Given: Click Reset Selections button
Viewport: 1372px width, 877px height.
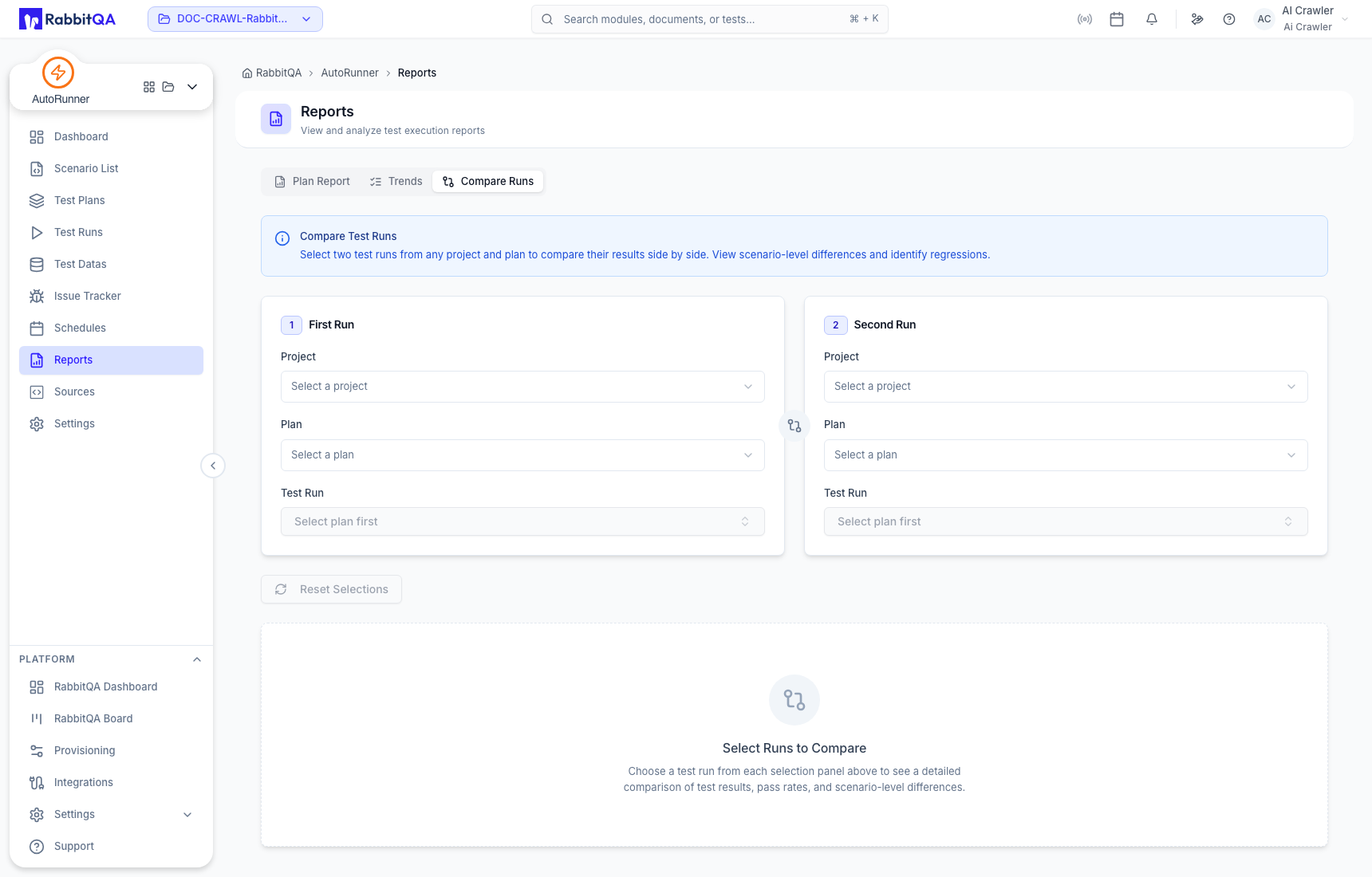Looking at the screenshot, I should 331,589.
